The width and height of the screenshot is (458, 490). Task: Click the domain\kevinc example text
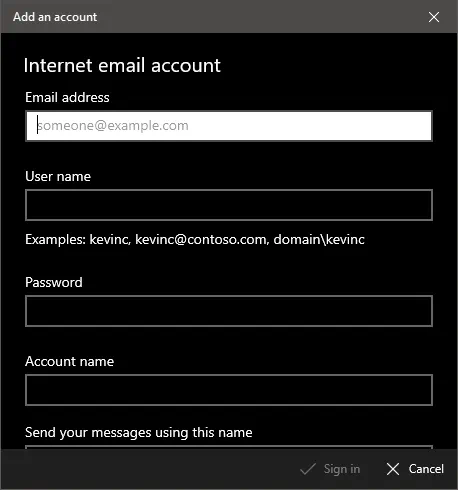click(x=319, y=240)
